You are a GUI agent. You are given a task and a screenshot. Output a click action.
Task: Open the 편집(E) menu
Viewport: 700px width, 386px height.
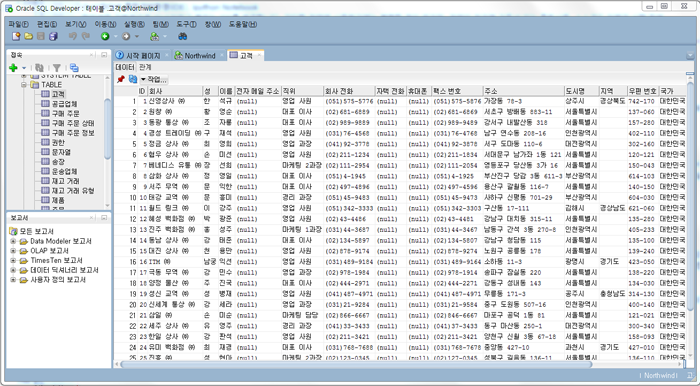pyautogui.click(x=47, y=24)
